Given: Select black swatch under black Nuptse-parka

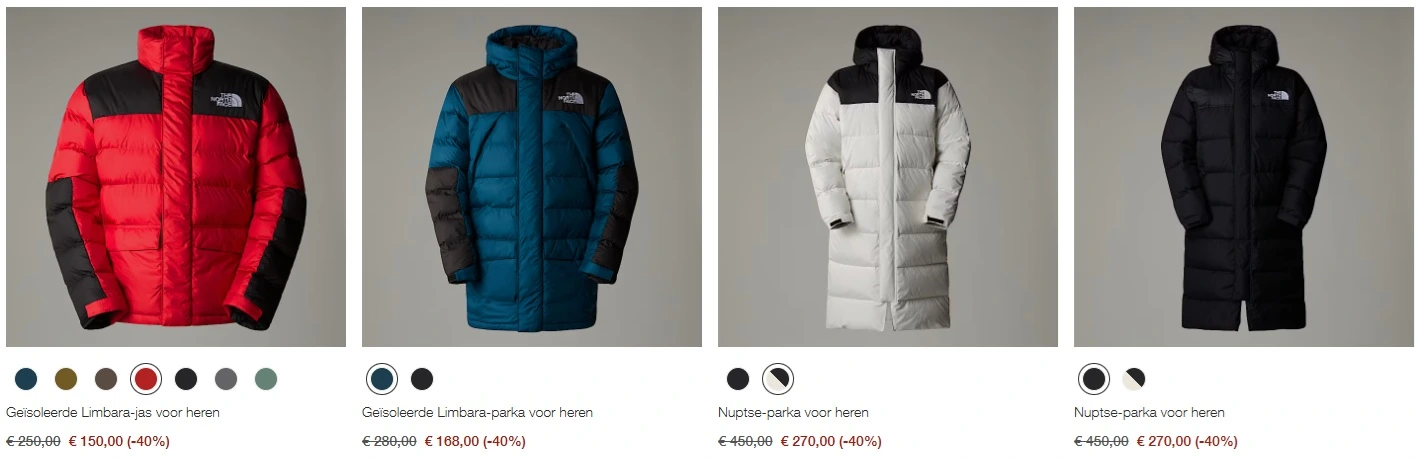Looking at the screenshot, I should tap(1094, 379).
